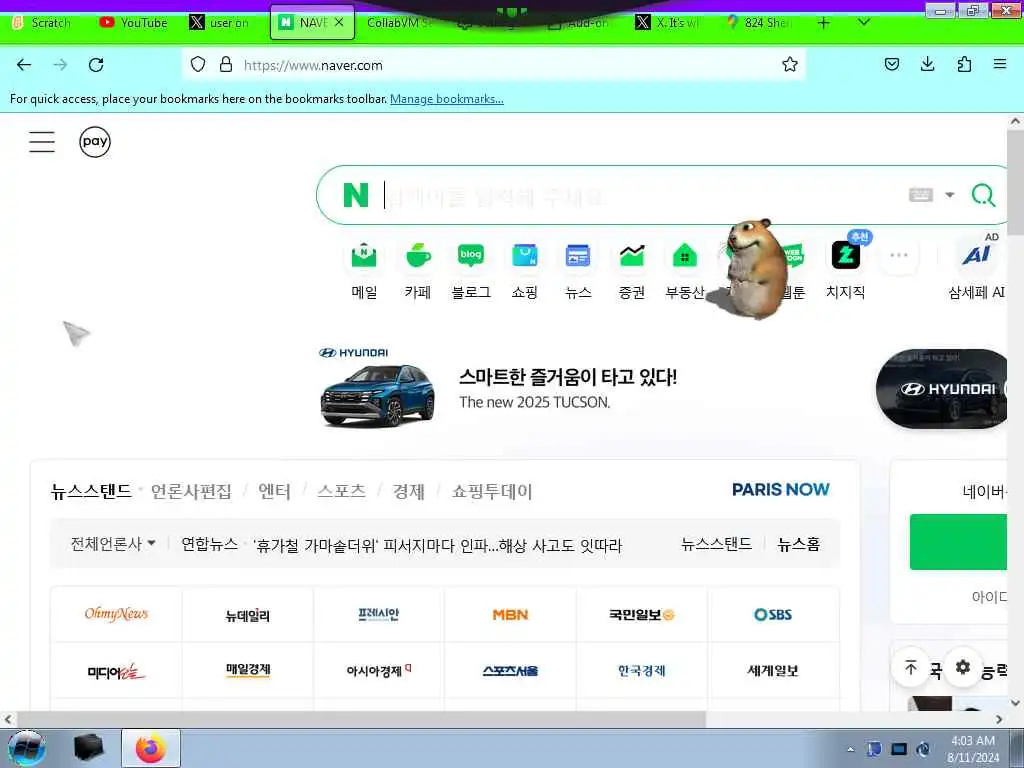Open the Naver Pay circle icon
Image resolution: width=1024 pixels, height=768 pixels.
tap(95, 142)
